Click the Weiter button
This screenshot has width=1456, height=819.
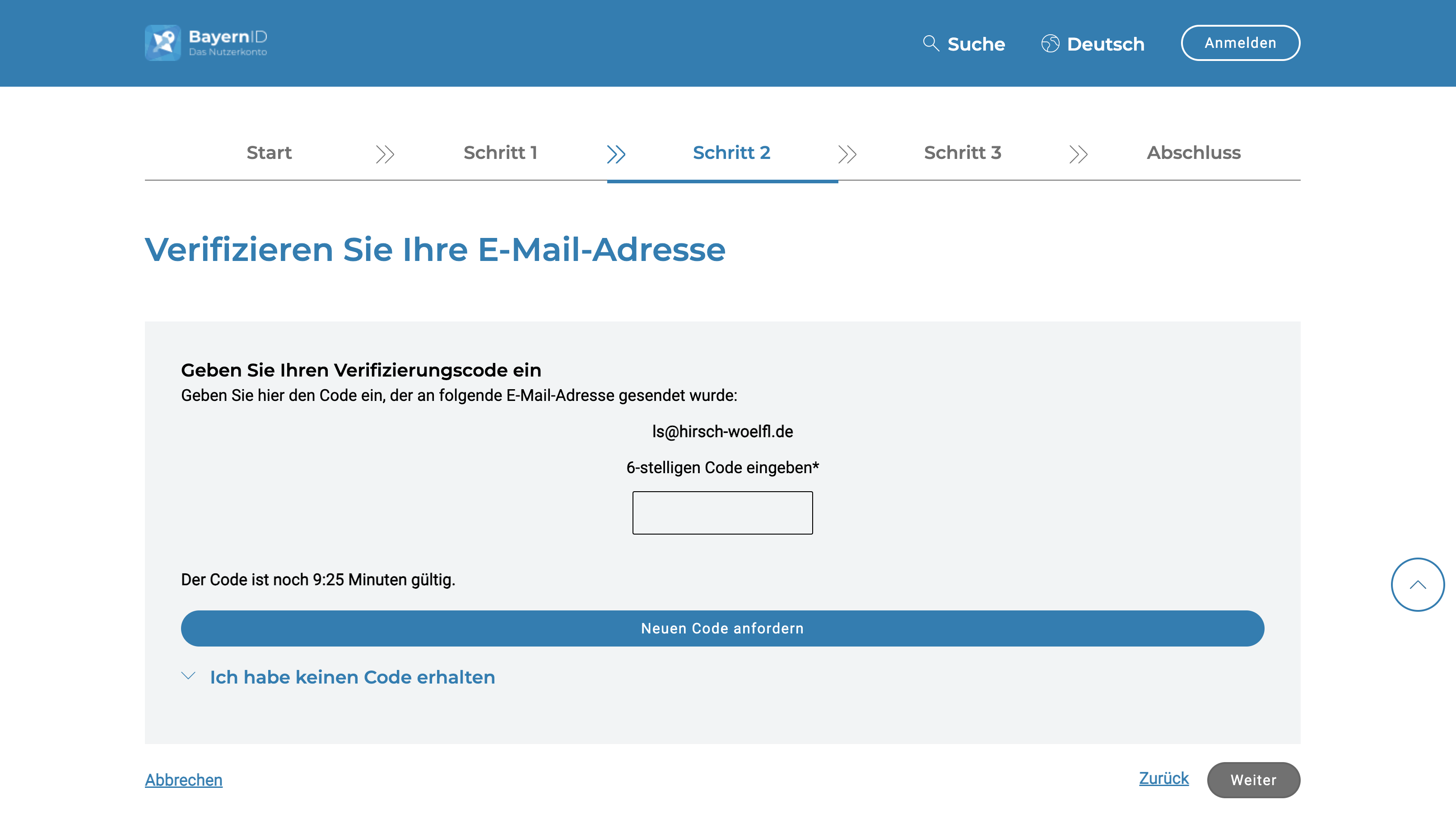(1254, 780)
